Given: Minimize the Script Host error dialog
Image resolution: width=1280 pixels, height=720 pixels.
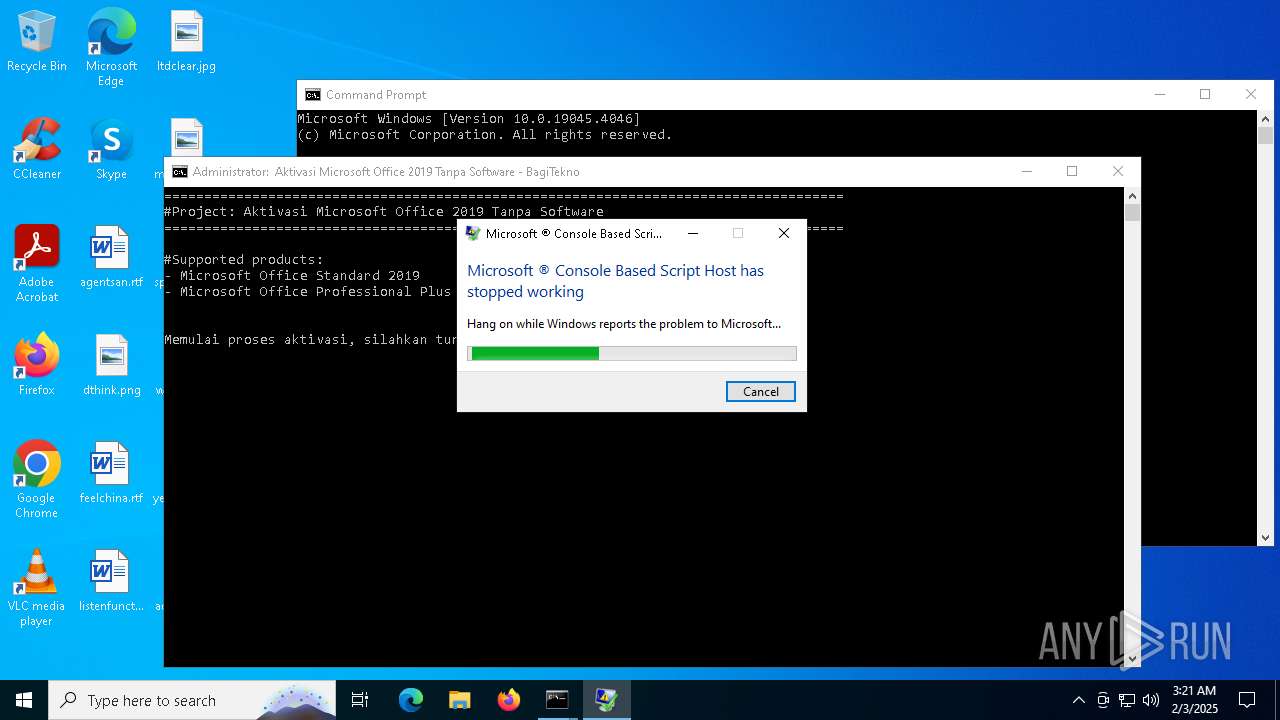Looking at the screenshot, I should [692, 233].
